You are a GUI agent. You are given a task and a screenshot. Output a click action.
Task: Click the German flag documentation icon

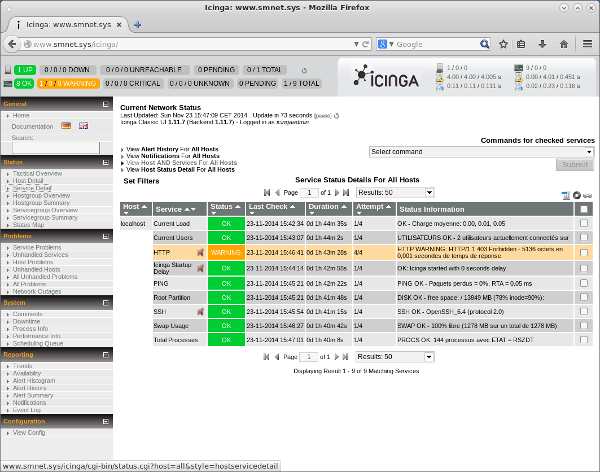click(66, 126)
